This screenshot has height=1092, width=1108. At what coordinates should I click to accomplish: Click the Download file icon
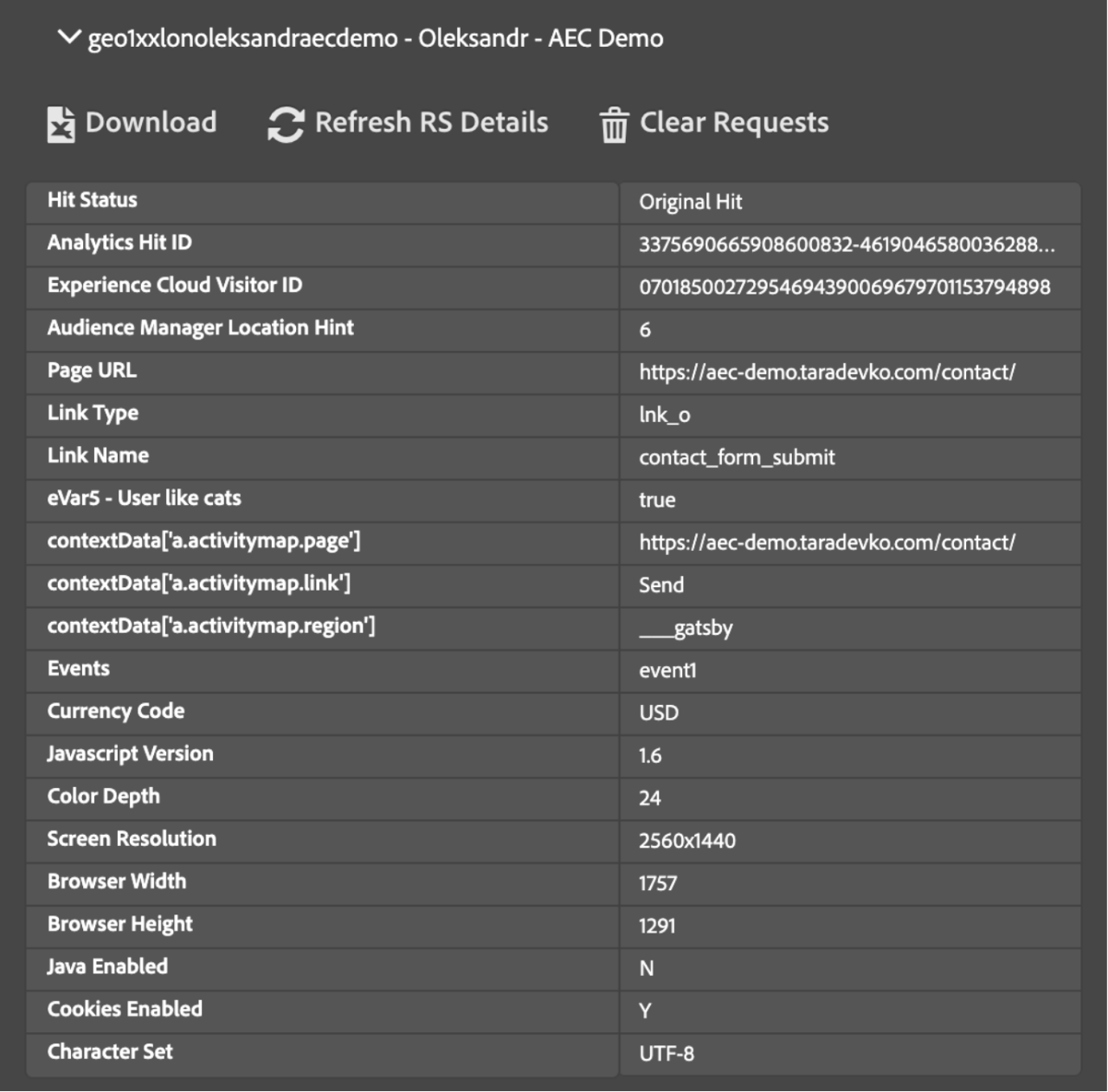61,125
